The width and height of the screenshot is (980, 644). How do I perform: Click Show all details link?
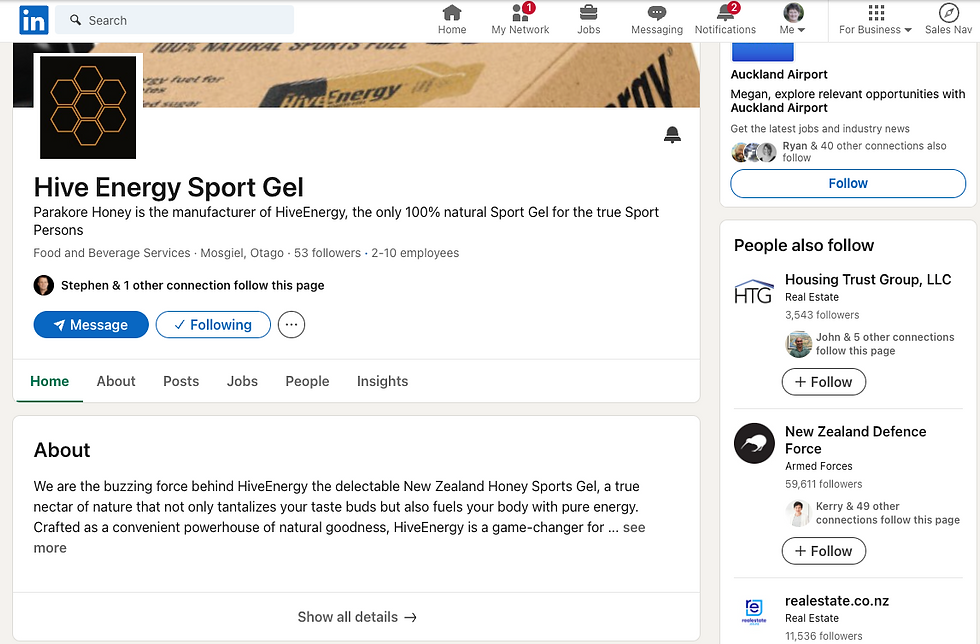357,617
